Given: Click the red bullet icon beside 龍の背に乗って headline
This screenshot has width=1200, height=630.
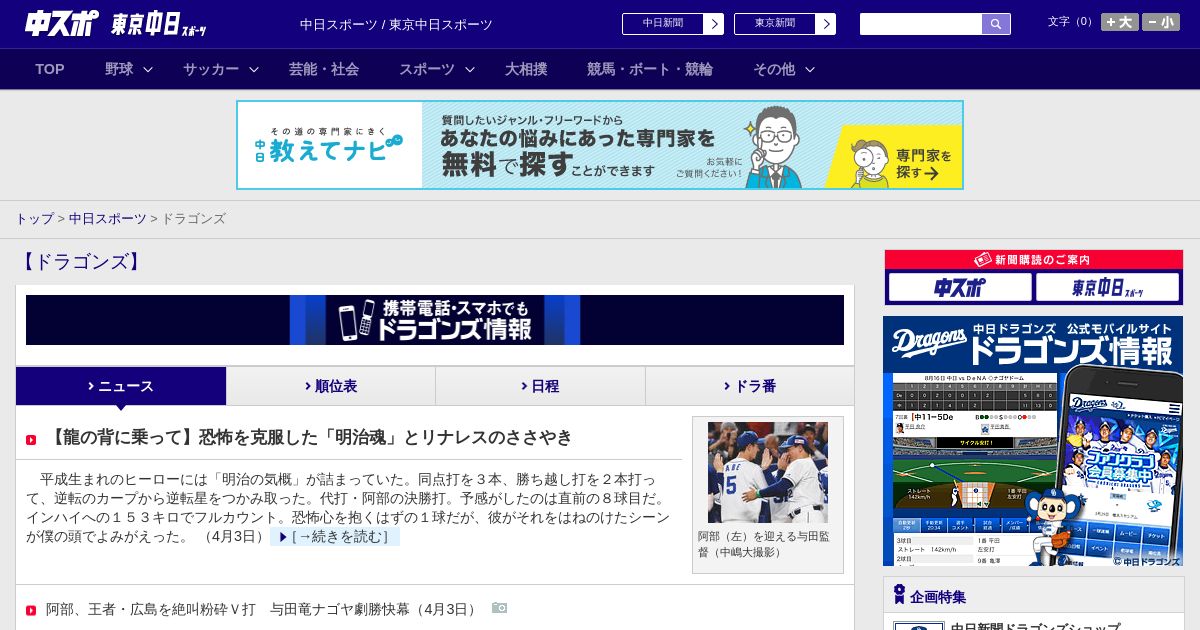Looking at the screenshot, I should point(31,440).
